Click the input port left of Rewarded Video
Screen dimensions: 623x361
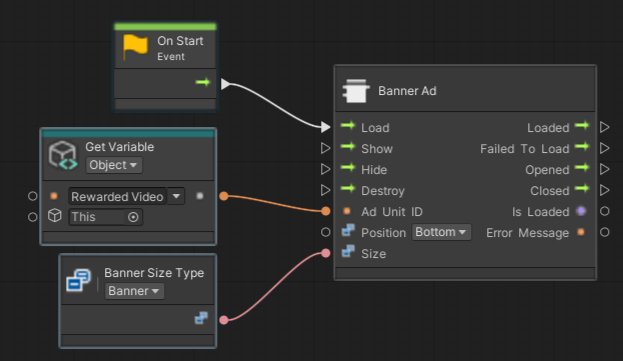pyautogui.click(x=33, y=196)
